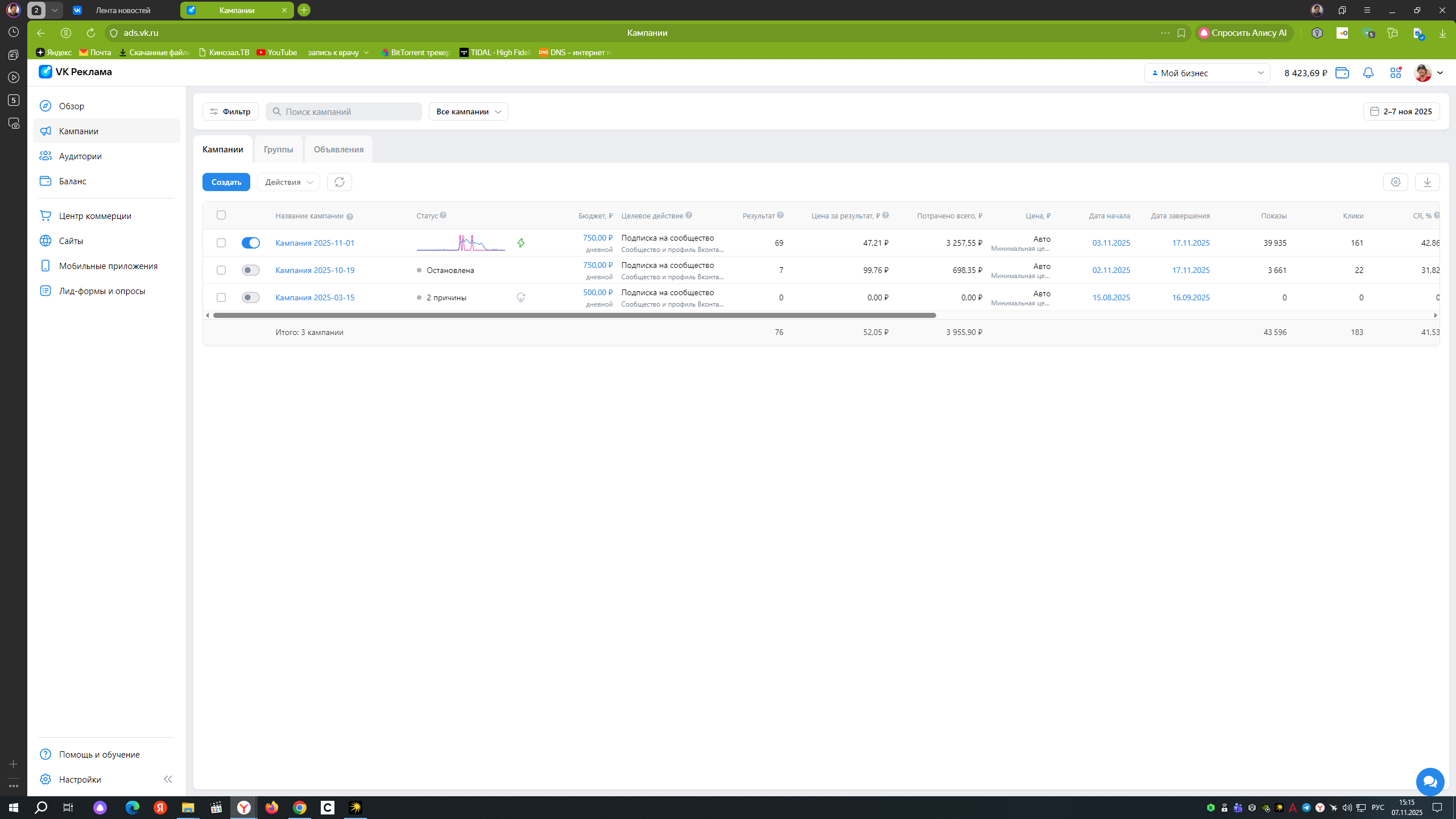1456x819 pixels.
Task: Switch to the Лента новостей browser tab
Action: coord(122,10)
